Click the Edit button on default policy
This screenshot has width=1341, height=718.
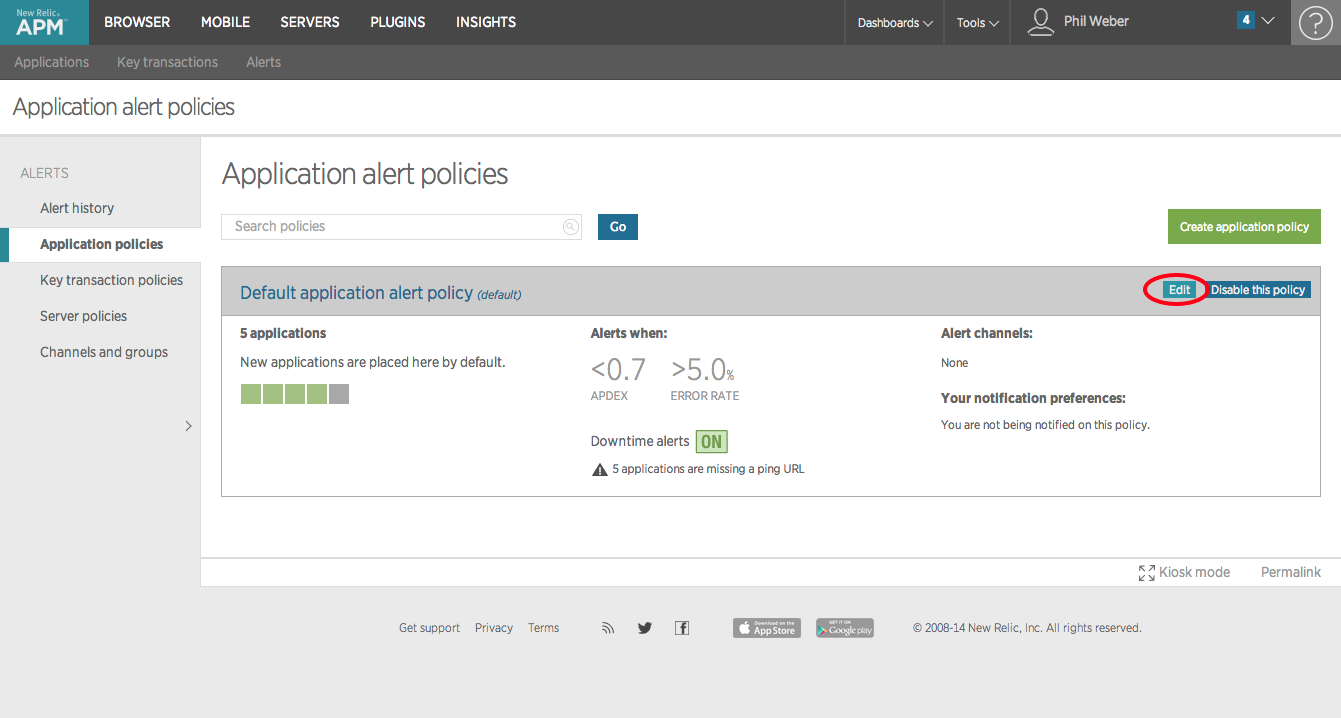[x=1179, y=290]
